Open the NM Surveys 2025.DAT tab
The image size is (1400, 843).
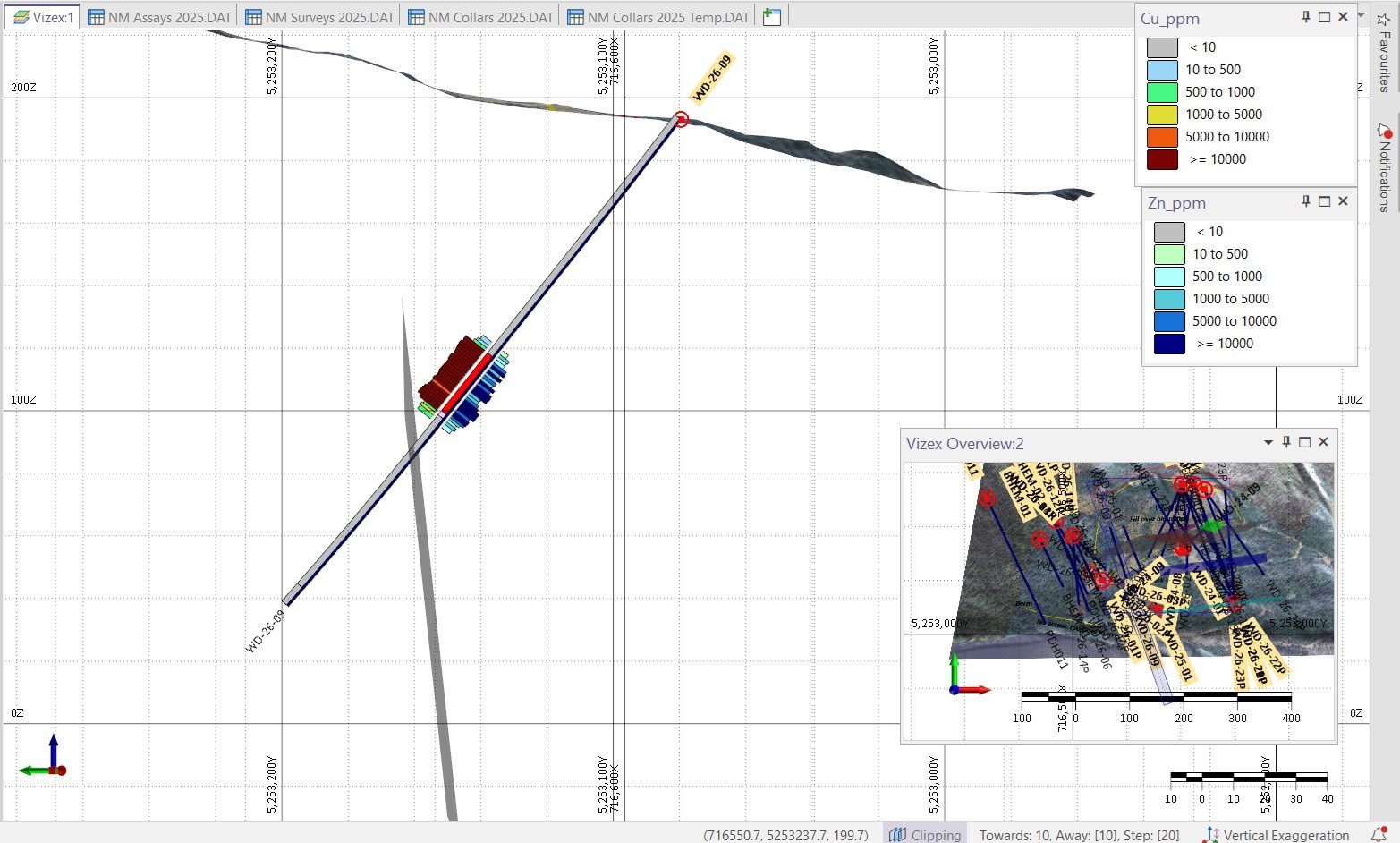[318, 17]
